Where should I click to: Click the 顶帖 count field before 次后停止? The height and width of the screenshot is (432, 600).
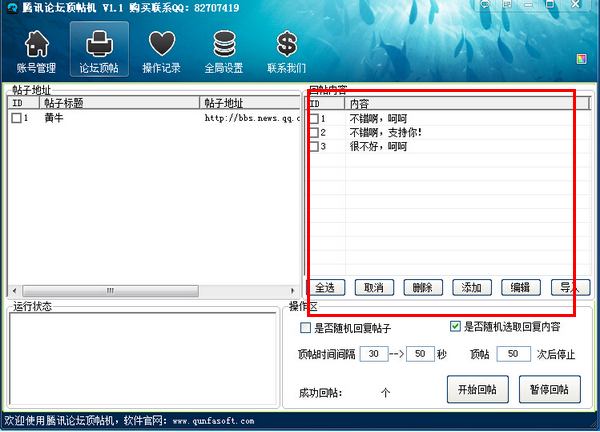514,354
